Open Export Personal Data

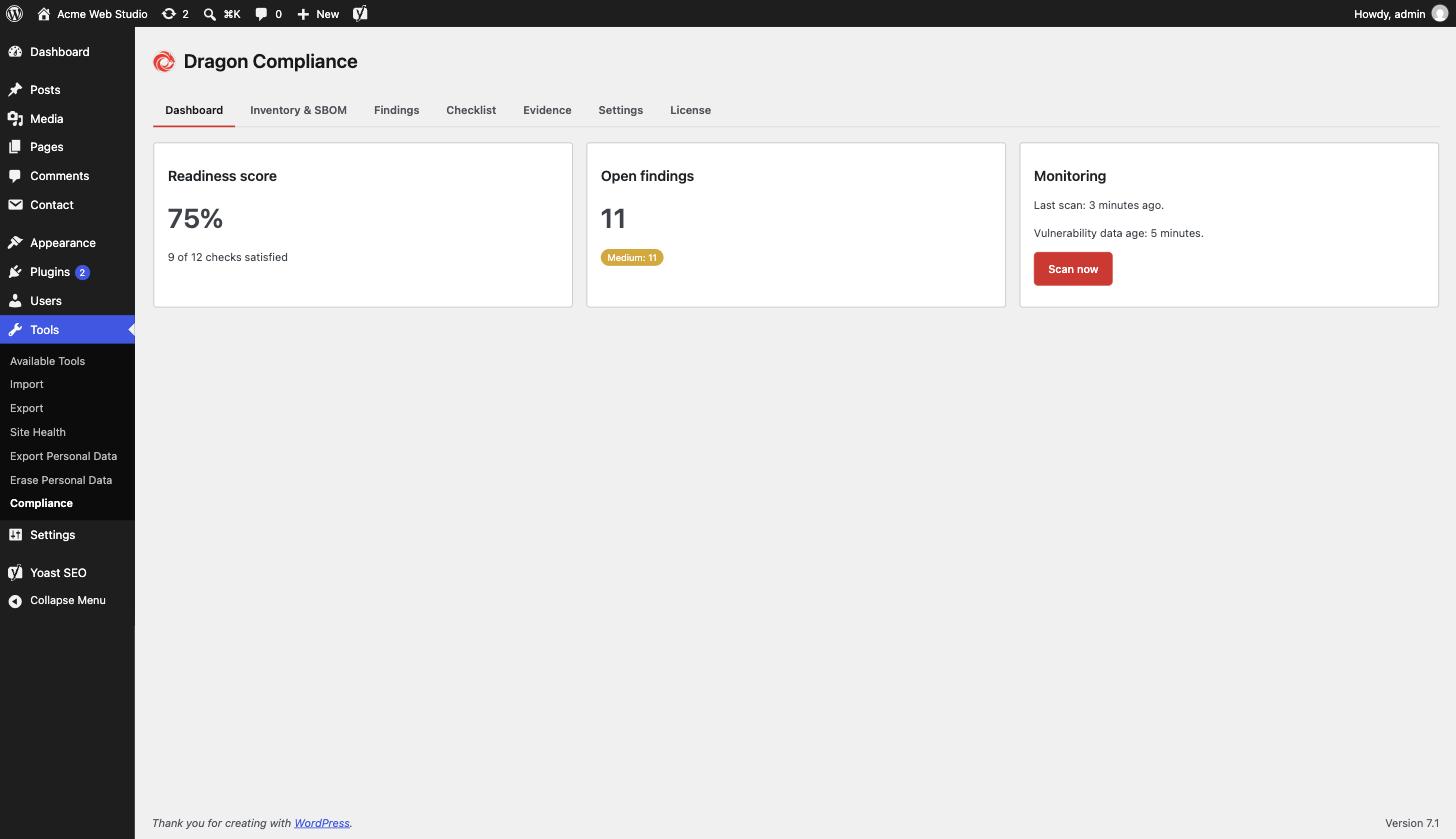click(63, 456)
